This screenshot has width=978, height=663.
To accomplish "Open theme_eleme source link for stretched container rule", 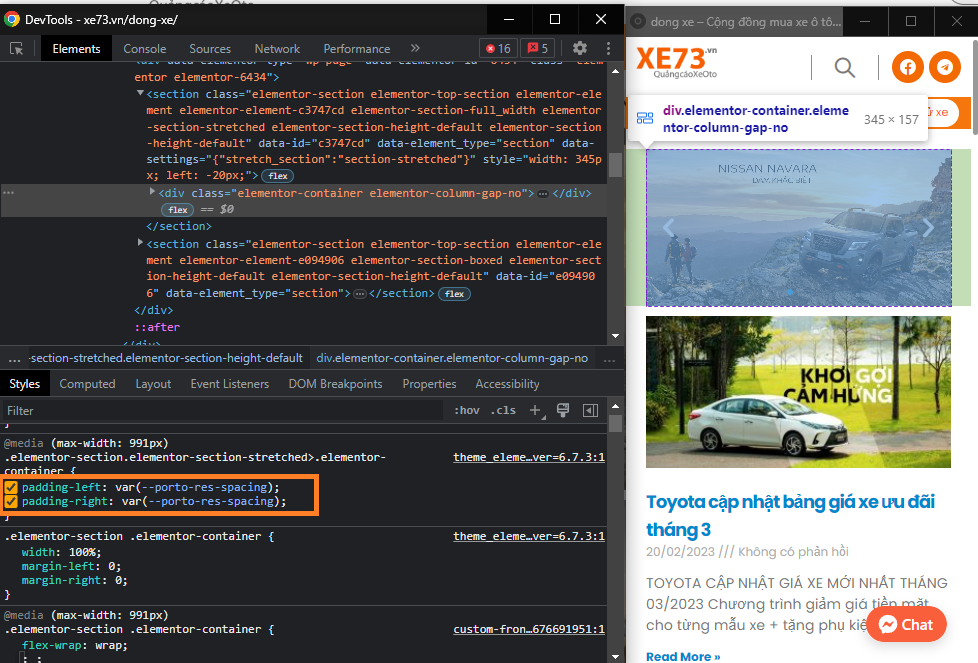I will pos(528,457).
